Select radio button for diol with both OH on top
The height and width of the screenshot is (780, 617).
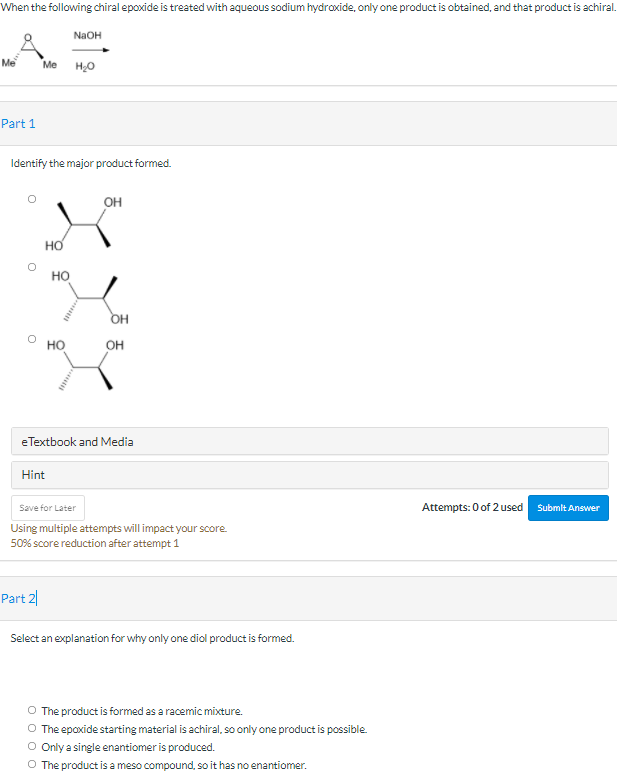[32, 338]
